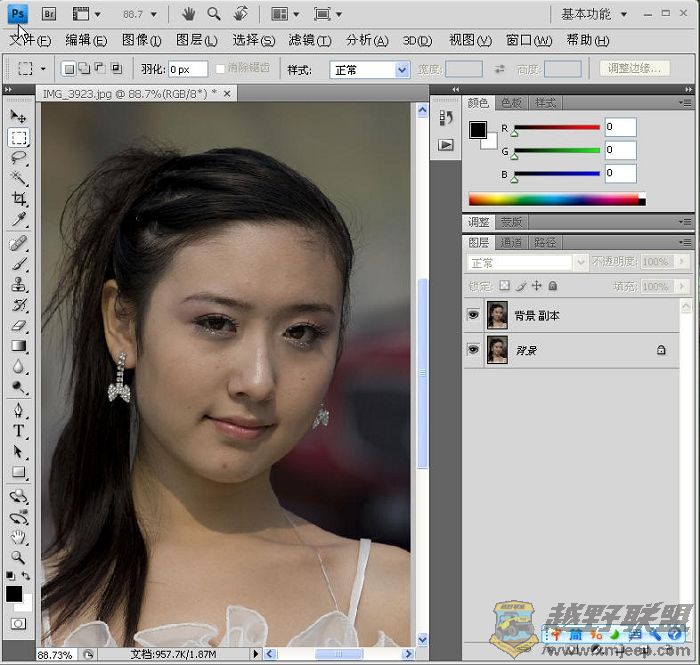Screen dimensions: 700x665
Task: Click the 调整边缘 button
Action: (x=635, y=69)
